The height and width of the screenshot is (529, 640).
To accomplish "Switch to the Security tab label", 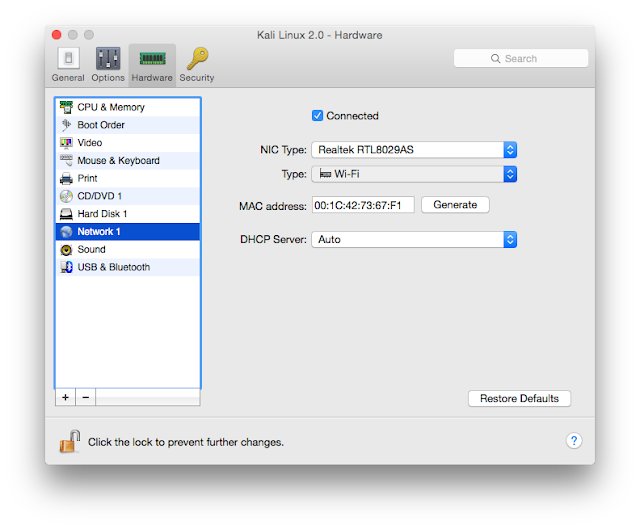I will click(197, 78).
